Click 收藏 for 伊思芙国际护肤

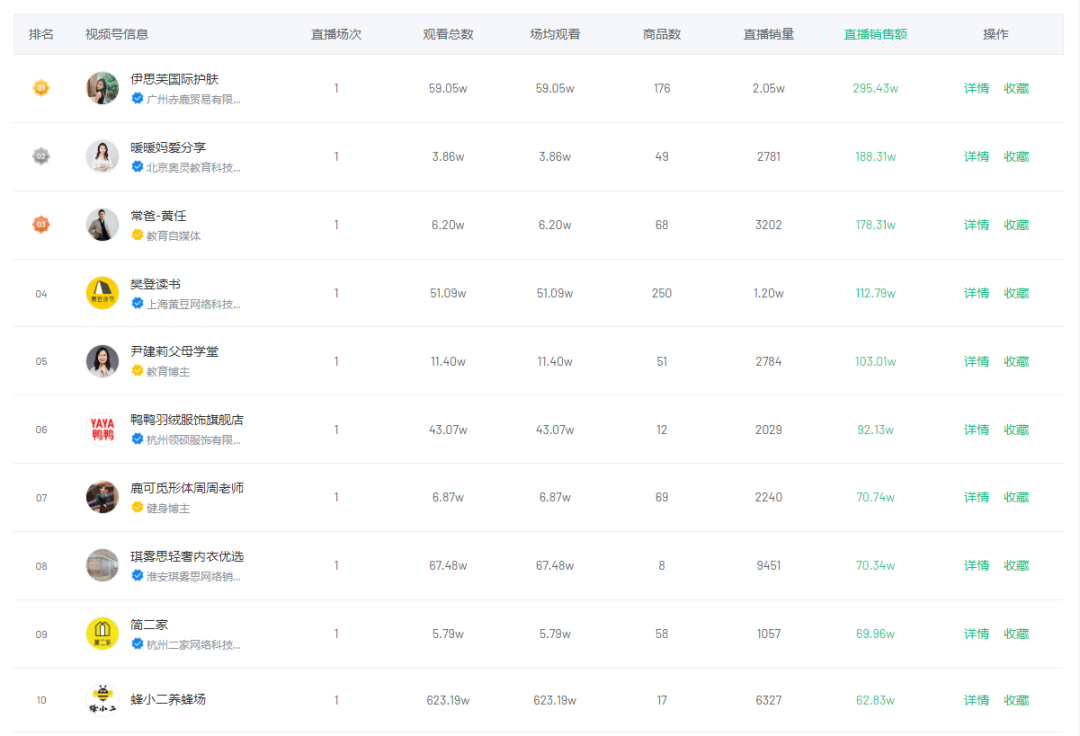pos(1016,88)
